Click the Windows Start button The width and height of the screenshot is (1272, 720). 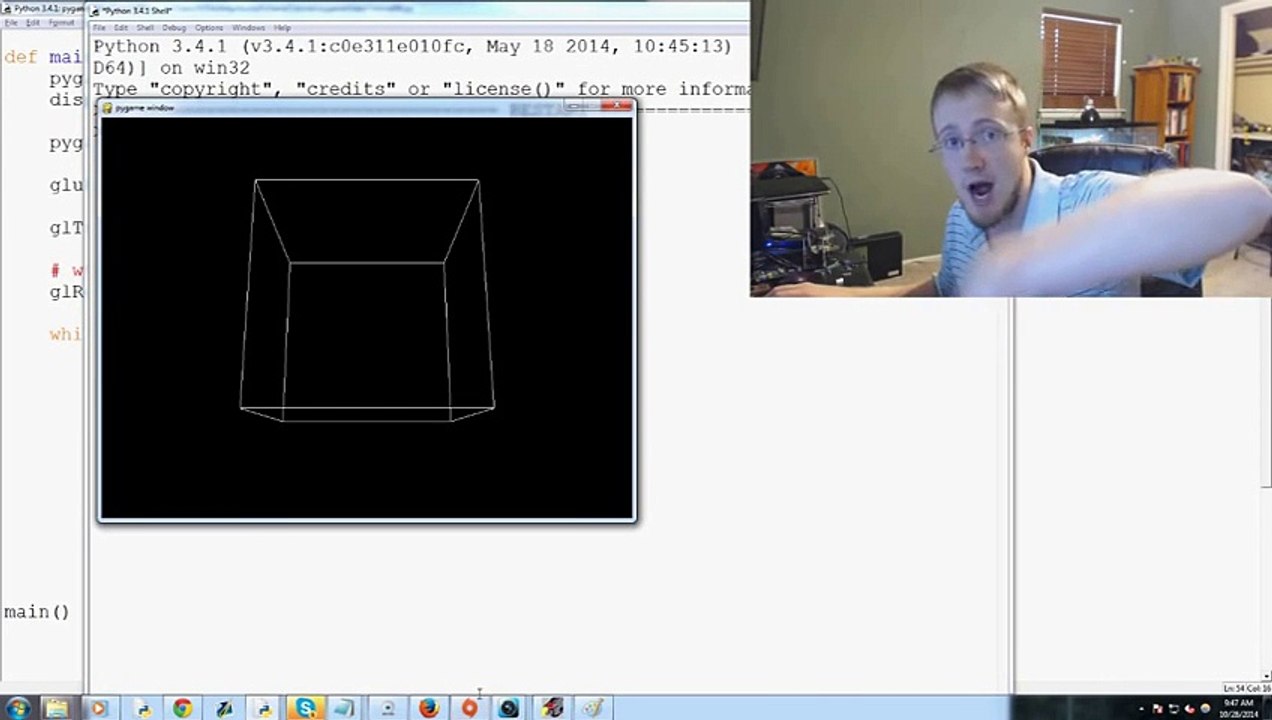pyautogui.click(x=18, y=708)
